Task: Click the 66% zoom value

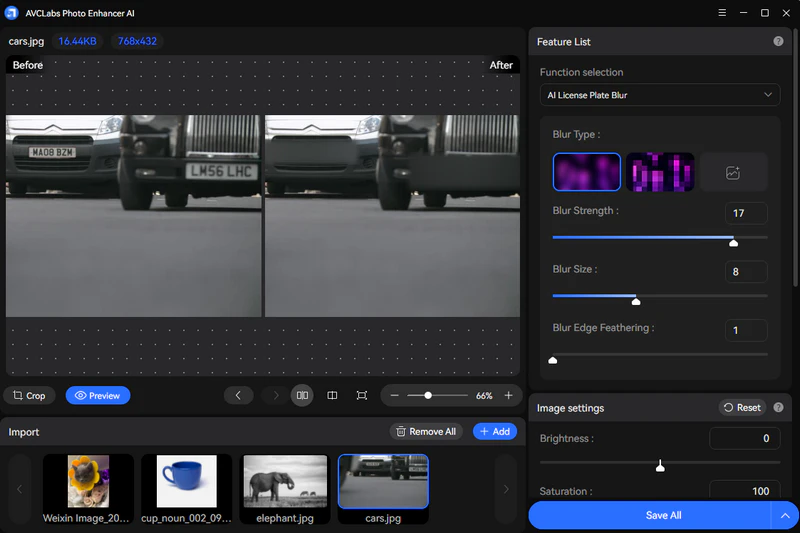Action: [x=484, y=396]
